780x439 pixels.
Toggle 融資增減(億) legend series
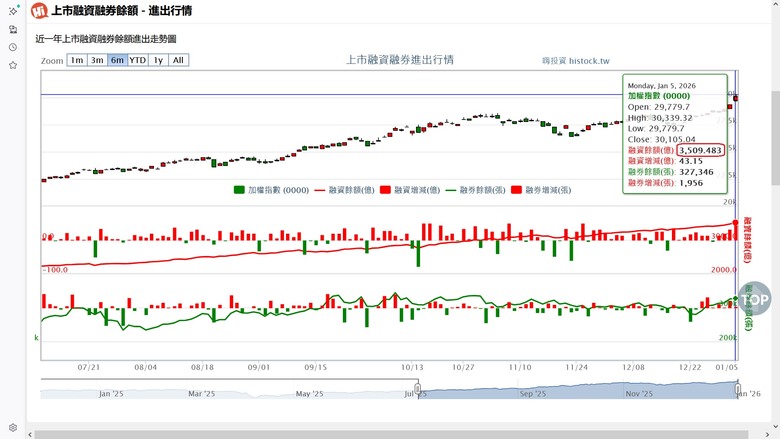[x=410, y=190]
